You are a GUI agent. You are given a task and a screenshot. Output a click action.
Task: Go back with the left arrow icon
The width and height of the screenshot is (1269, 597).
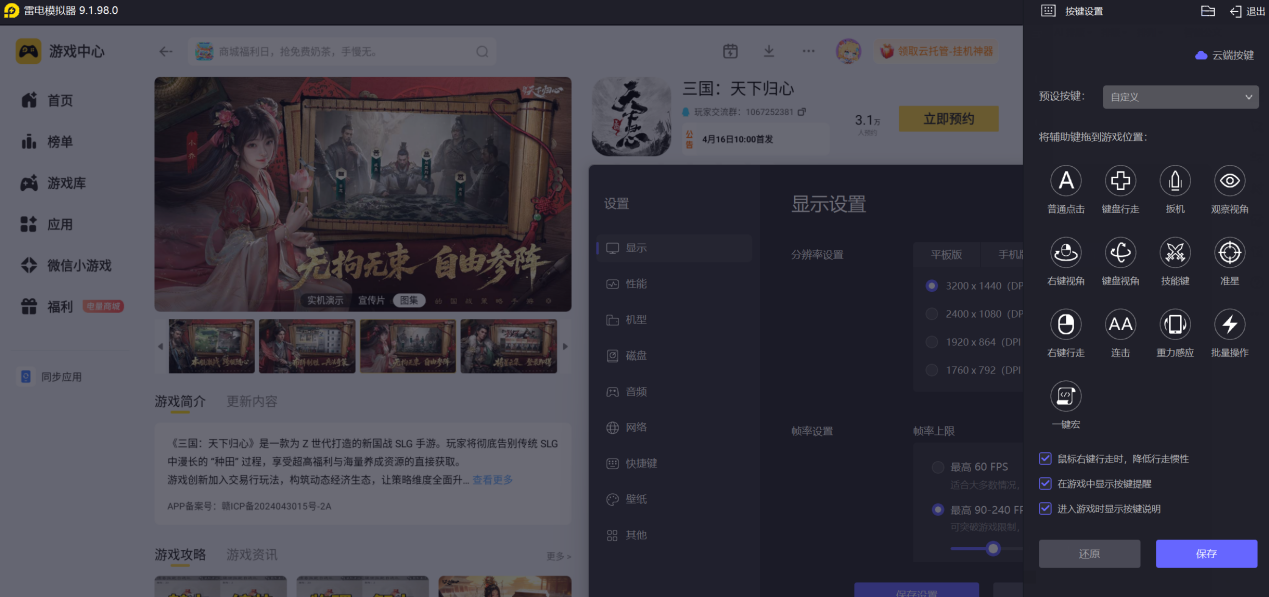pos(166,51)
